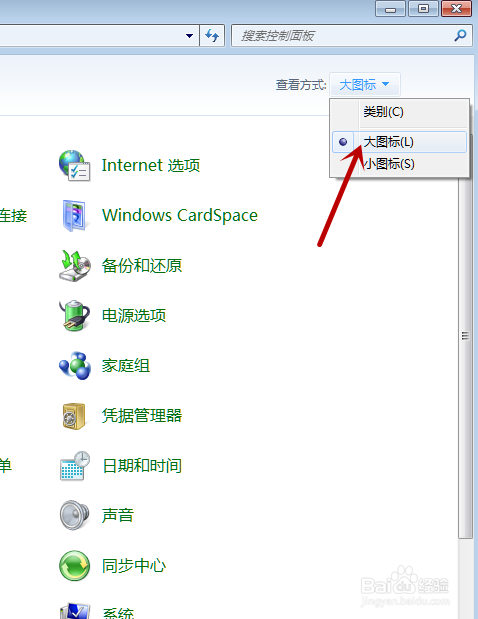
Task: Expand the address bar history dropdown arrow
Action: tap(189, 36)
